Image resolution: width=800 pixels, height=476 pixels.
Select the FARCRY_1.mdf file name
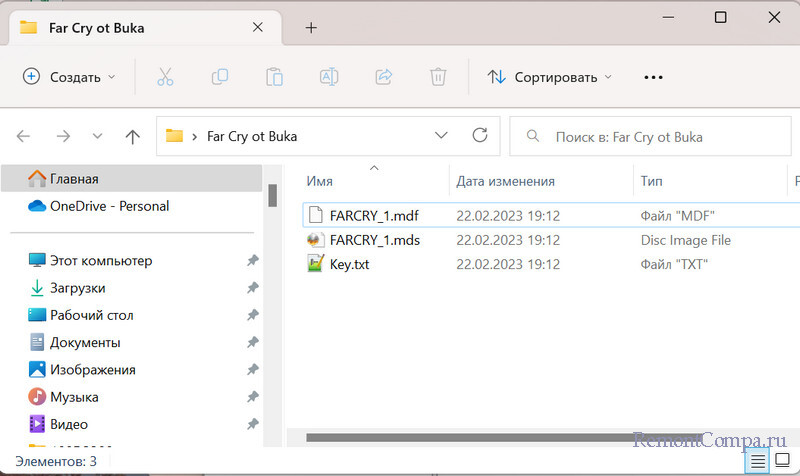pyautogui.click(x=374, y=216)
